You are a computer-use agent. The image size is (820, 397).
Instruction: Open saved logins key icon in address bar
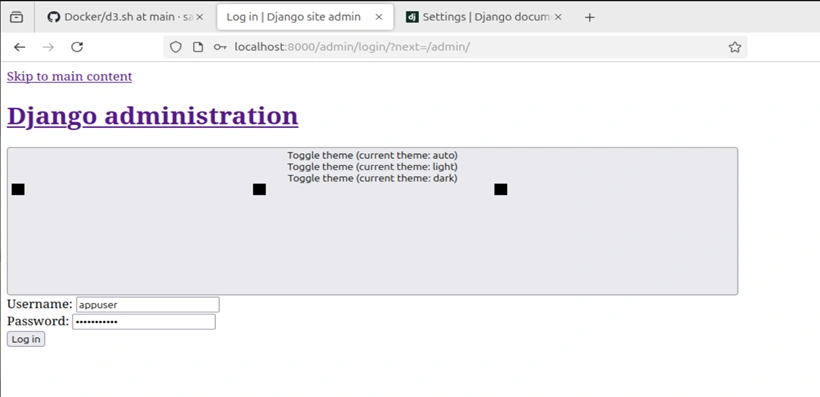tap(220, 47)
